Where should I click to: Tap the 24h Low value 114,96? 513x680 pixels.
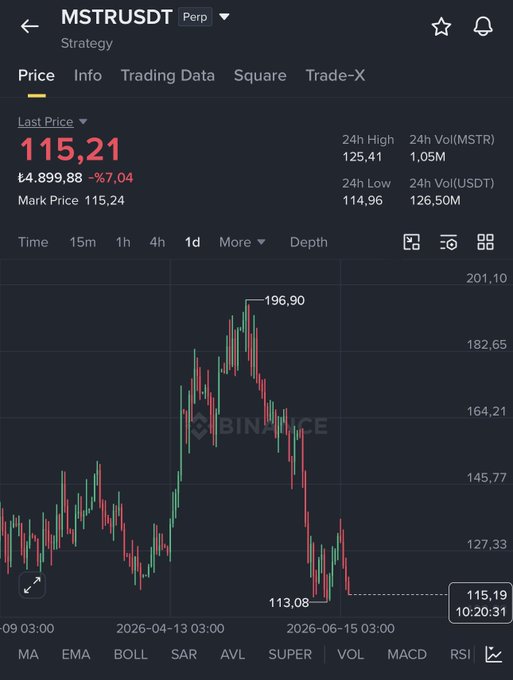(363, 200)
